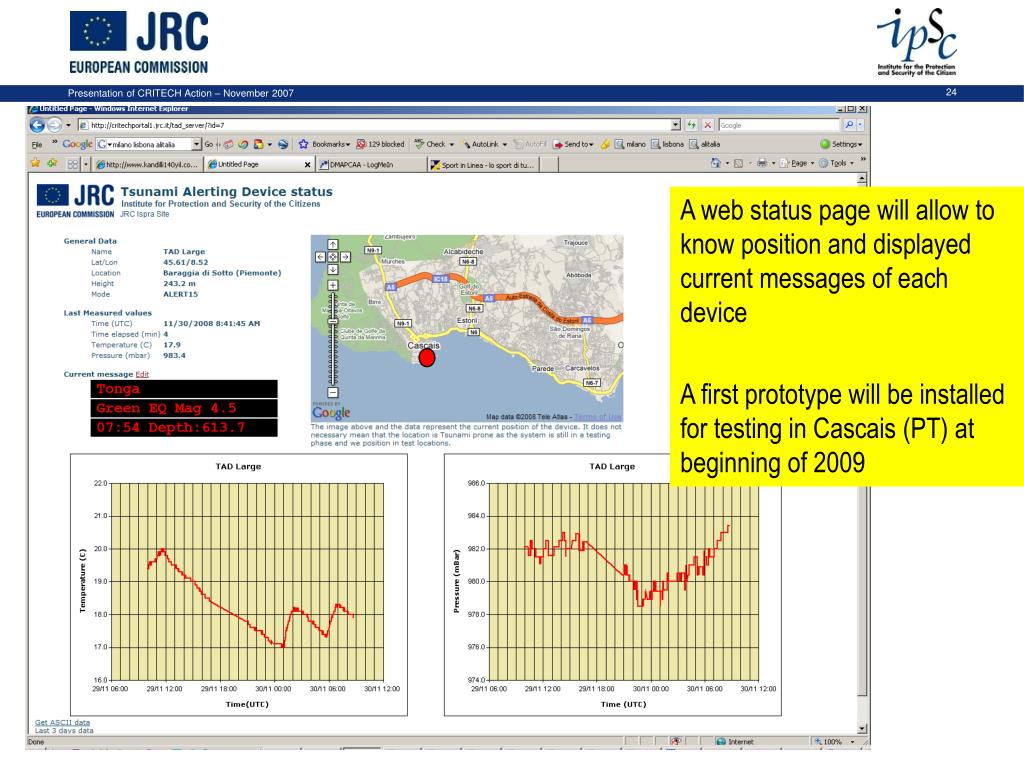Click the Favorites Center star icon
Image resolution: width=1024 pixels, height=768 pixels.
35,163
